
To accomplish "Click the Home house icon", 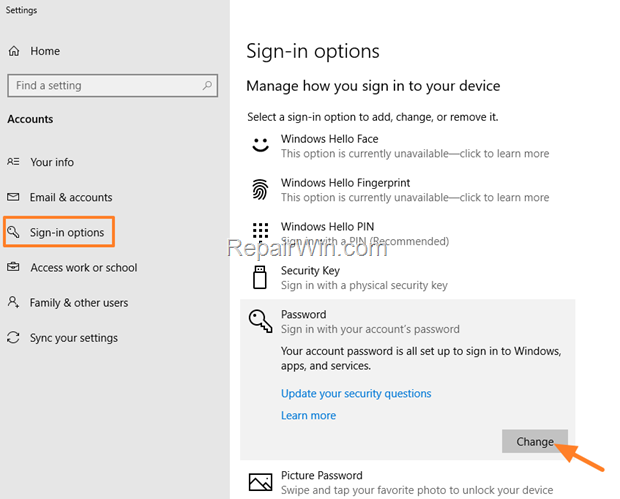I will tap(14, 51).
